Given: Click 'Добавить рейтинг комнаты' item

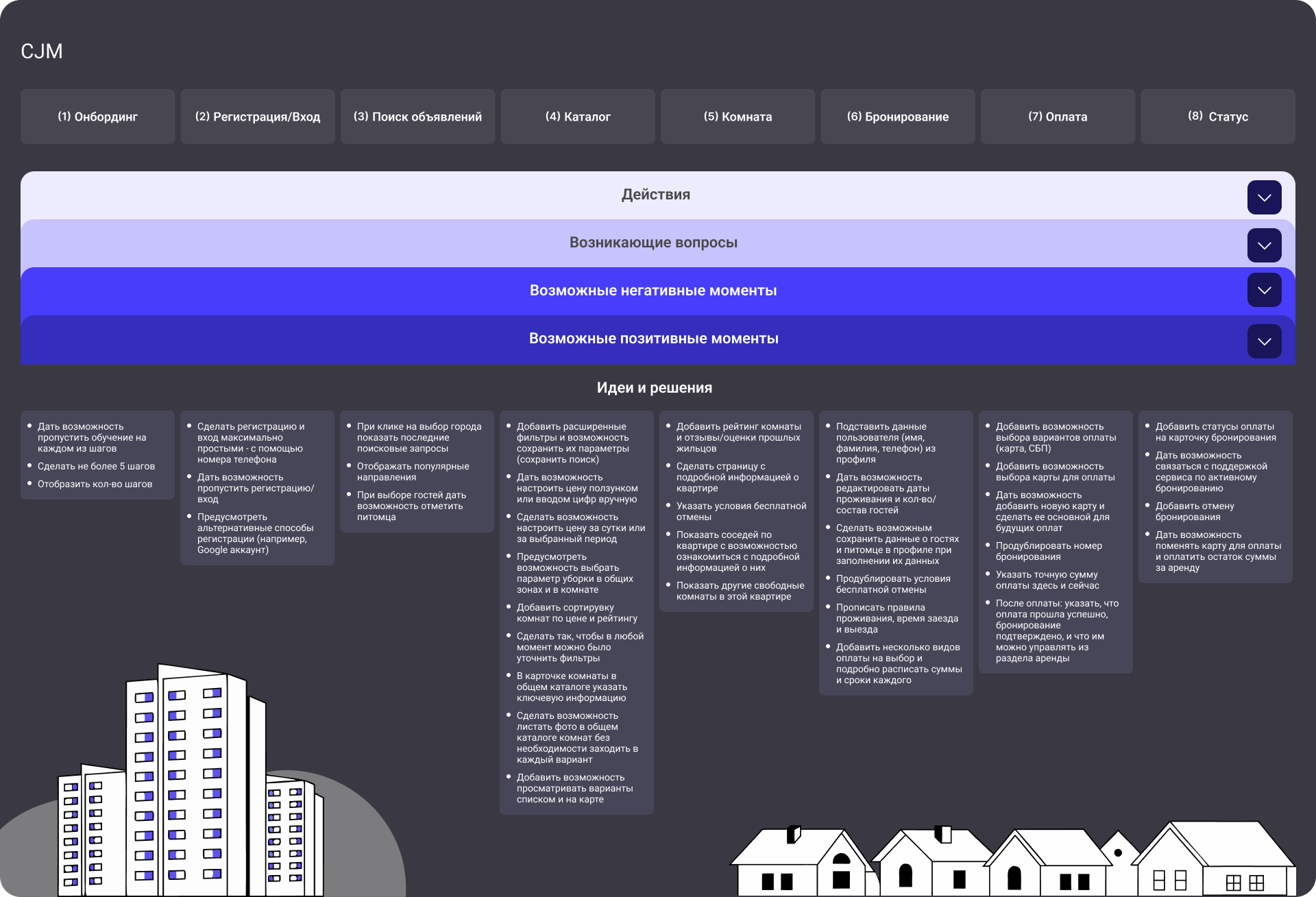Looking at the screenshot, I should coord(738,437).
